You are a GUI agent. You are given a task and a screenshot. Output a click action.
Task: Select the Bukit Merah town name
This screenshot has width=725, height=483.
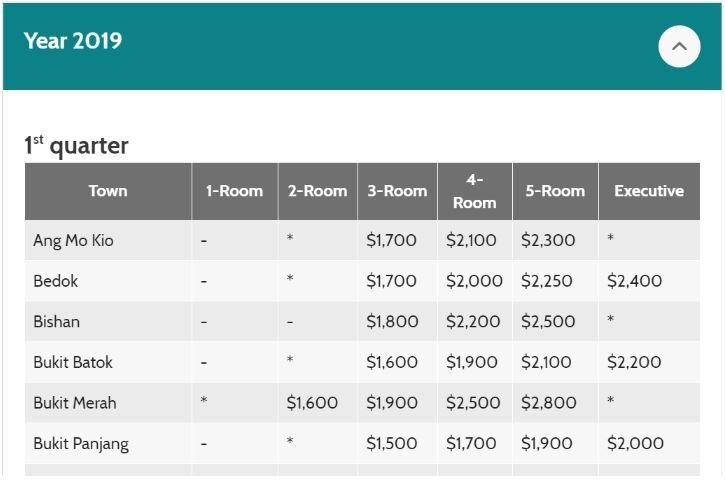75,403
